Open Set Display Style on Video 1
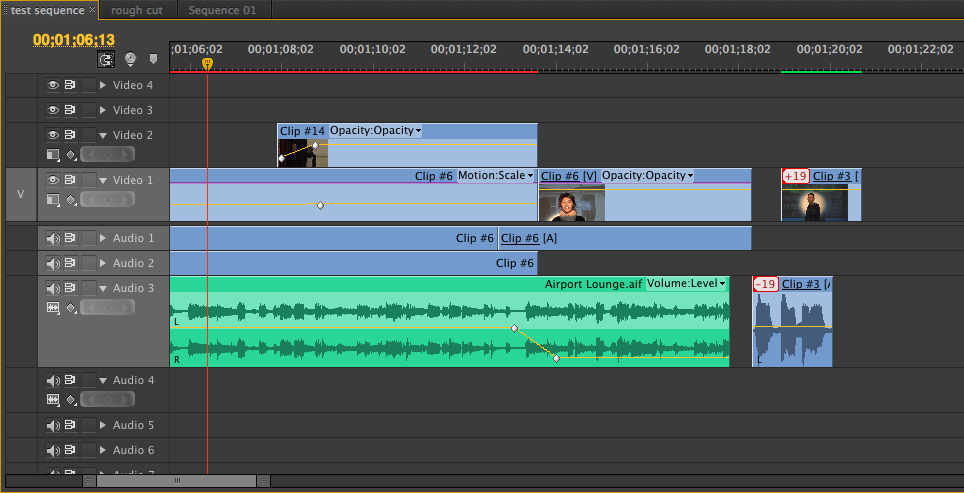Screen dimensions: 964x493 53,199
